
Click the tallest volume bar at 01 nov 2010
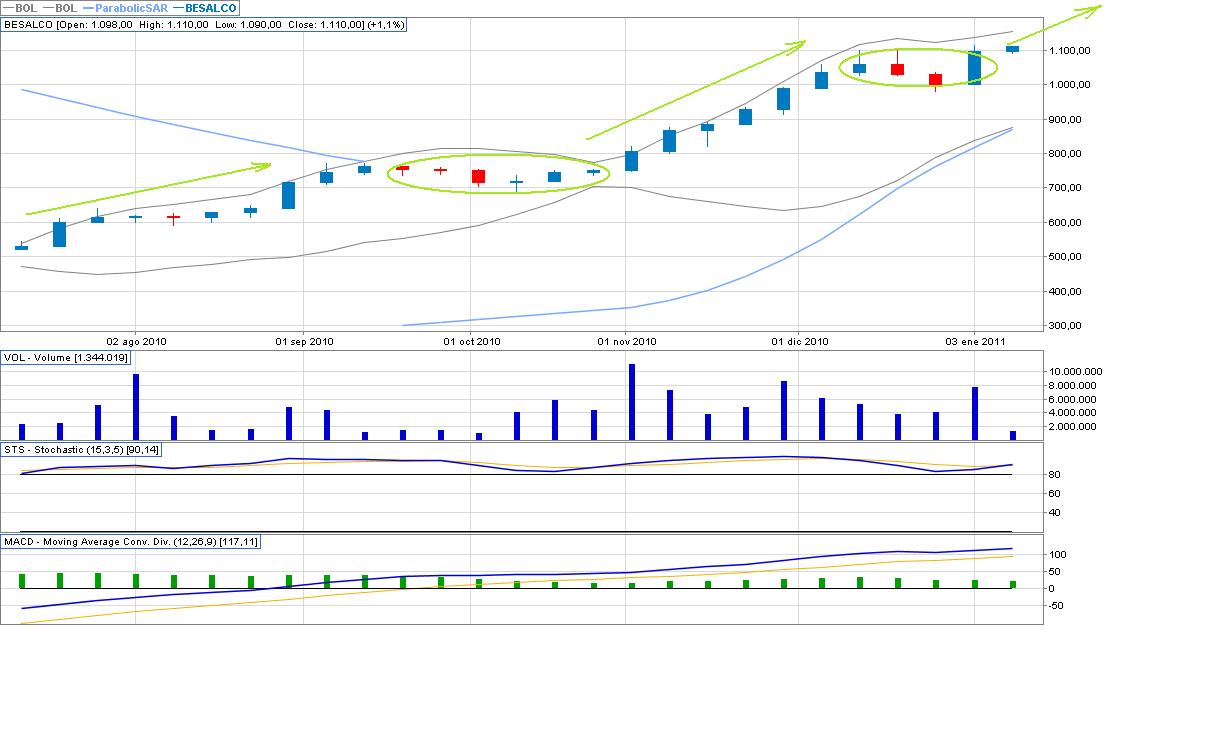632,402
